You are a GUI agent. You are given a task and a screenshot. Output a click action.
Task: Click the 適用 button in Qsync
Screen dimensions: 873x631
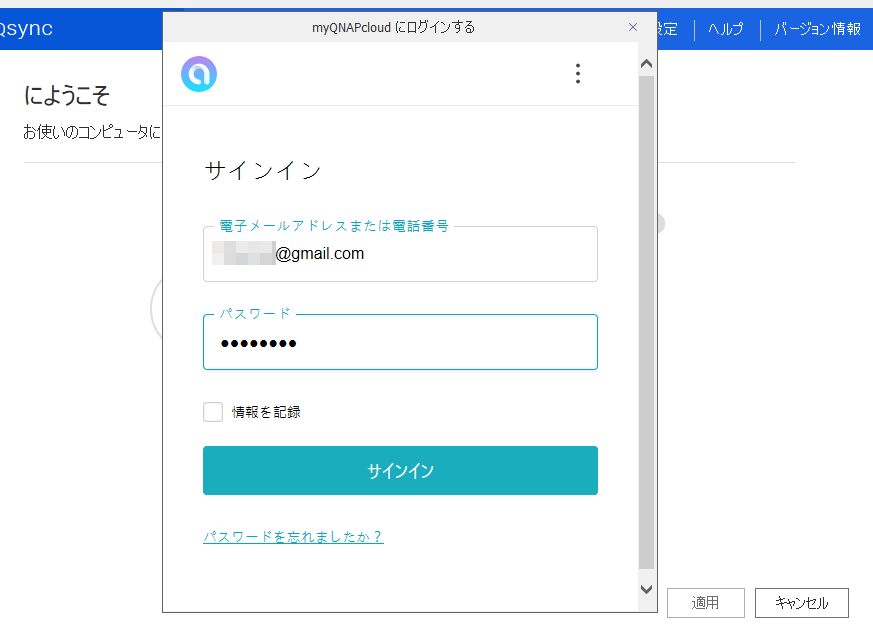click(x=705, y=603)
